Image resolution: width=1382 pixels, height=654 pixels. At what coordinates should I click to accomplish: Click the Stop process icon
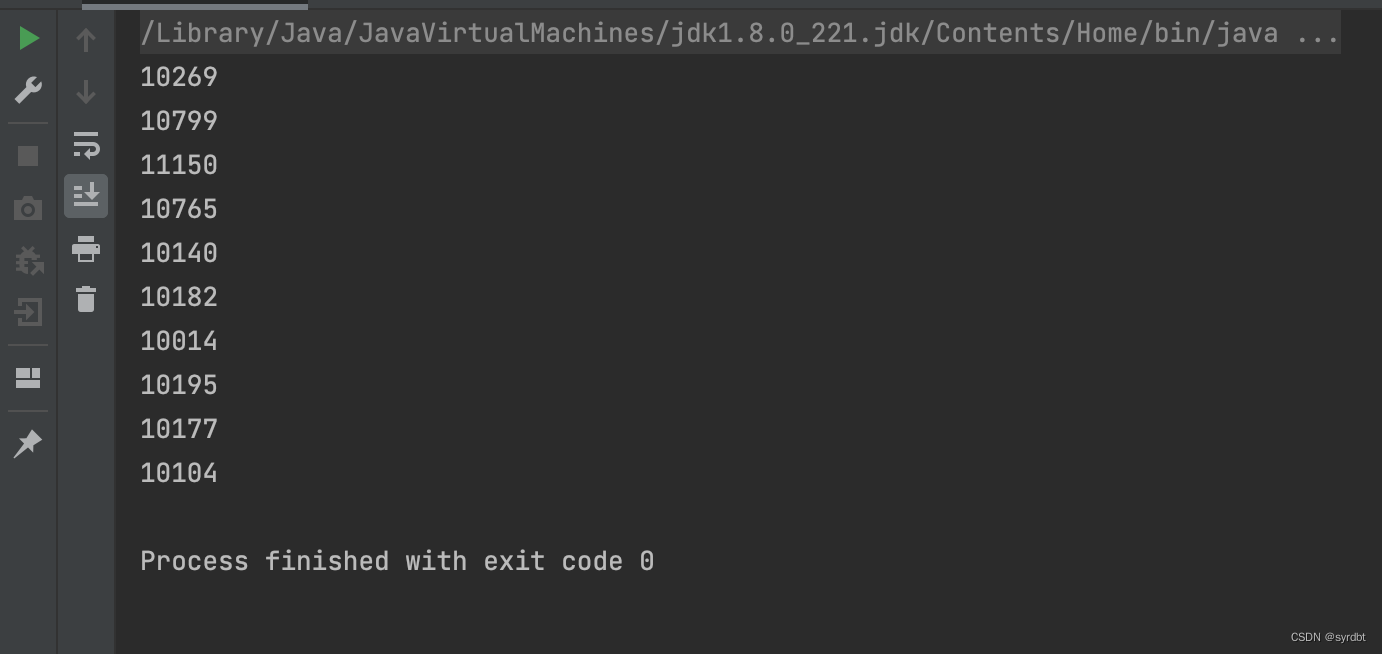[27, 155]
